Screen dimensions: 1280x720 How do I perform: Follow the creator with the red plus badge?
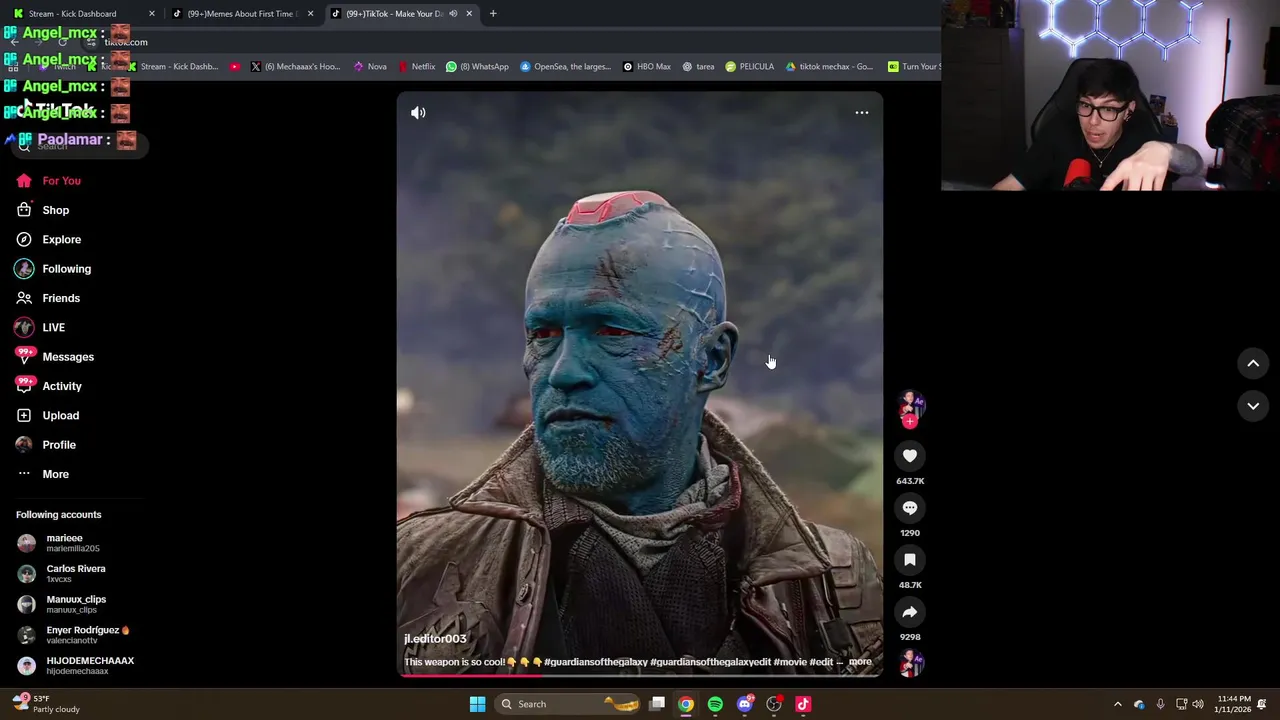tap(910, 422)
